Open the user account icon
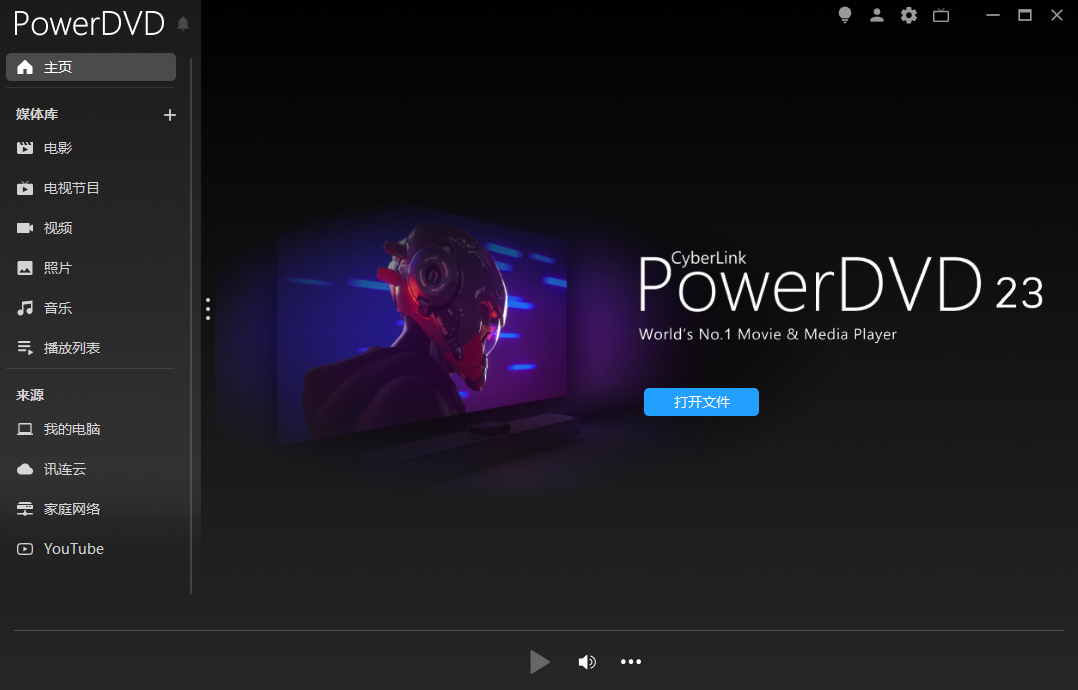Screen dimensions: 1078x690 877,15
